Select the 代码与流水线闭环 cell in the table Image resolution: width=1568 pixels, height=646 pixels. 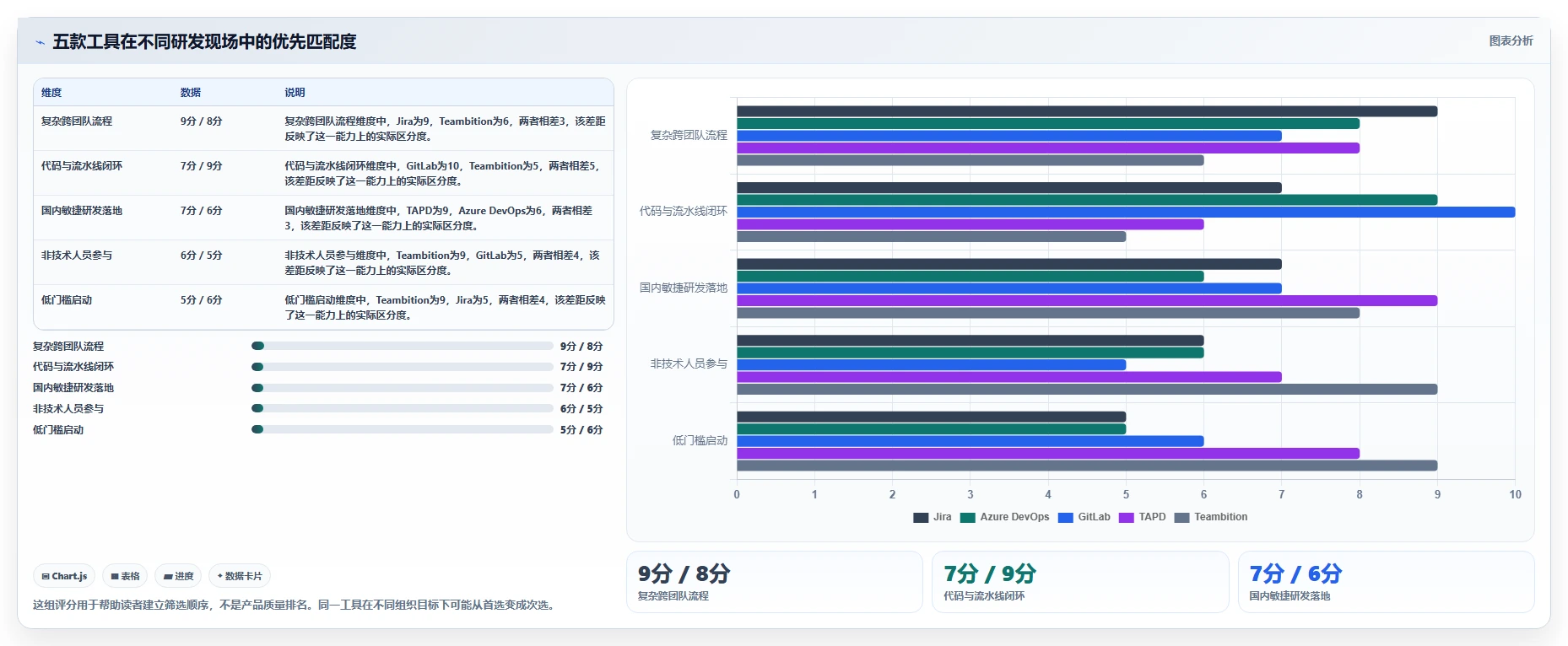pos(82,166)
